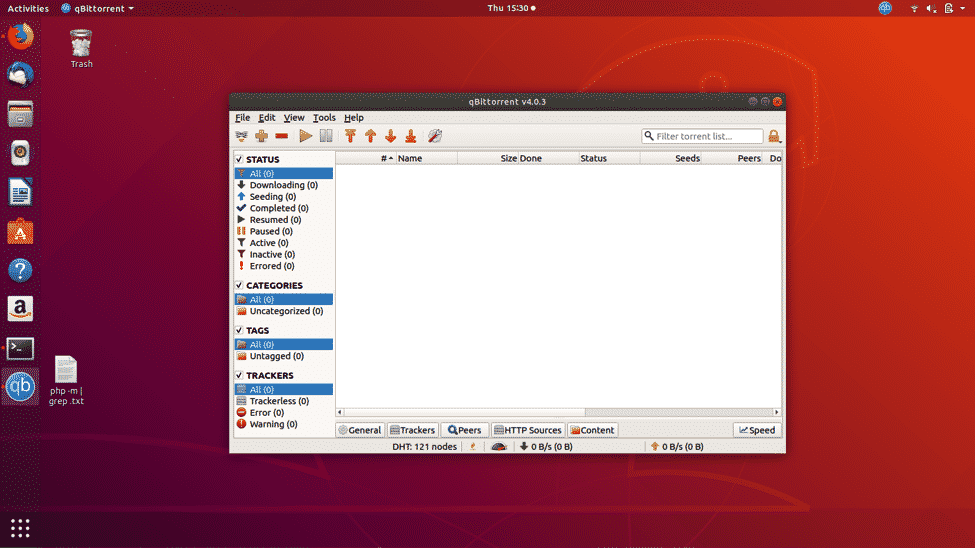Click the Filter torrent list search field
The image size is (975, 548).
[x=702, y=136]
